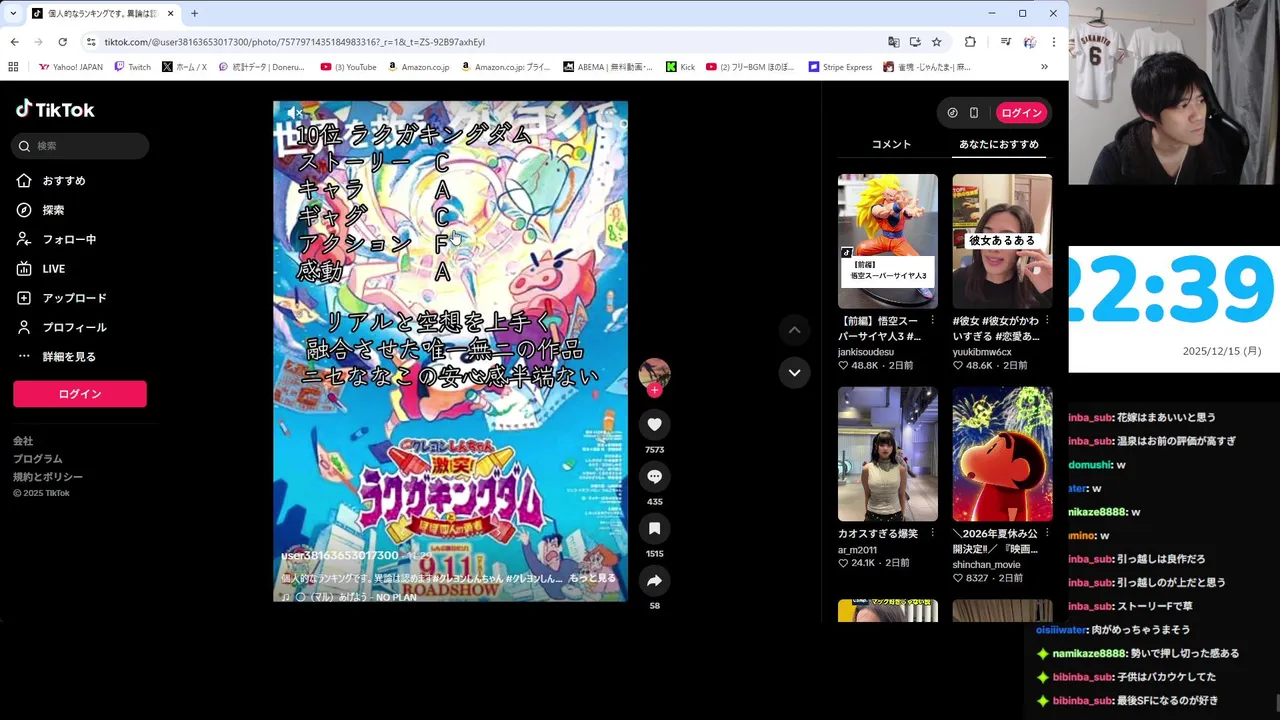This screenshot has height=720, width=1280.
Task: Open the Stripe Express bookmark
Action: pyautogui.click(x=840, y=67)
